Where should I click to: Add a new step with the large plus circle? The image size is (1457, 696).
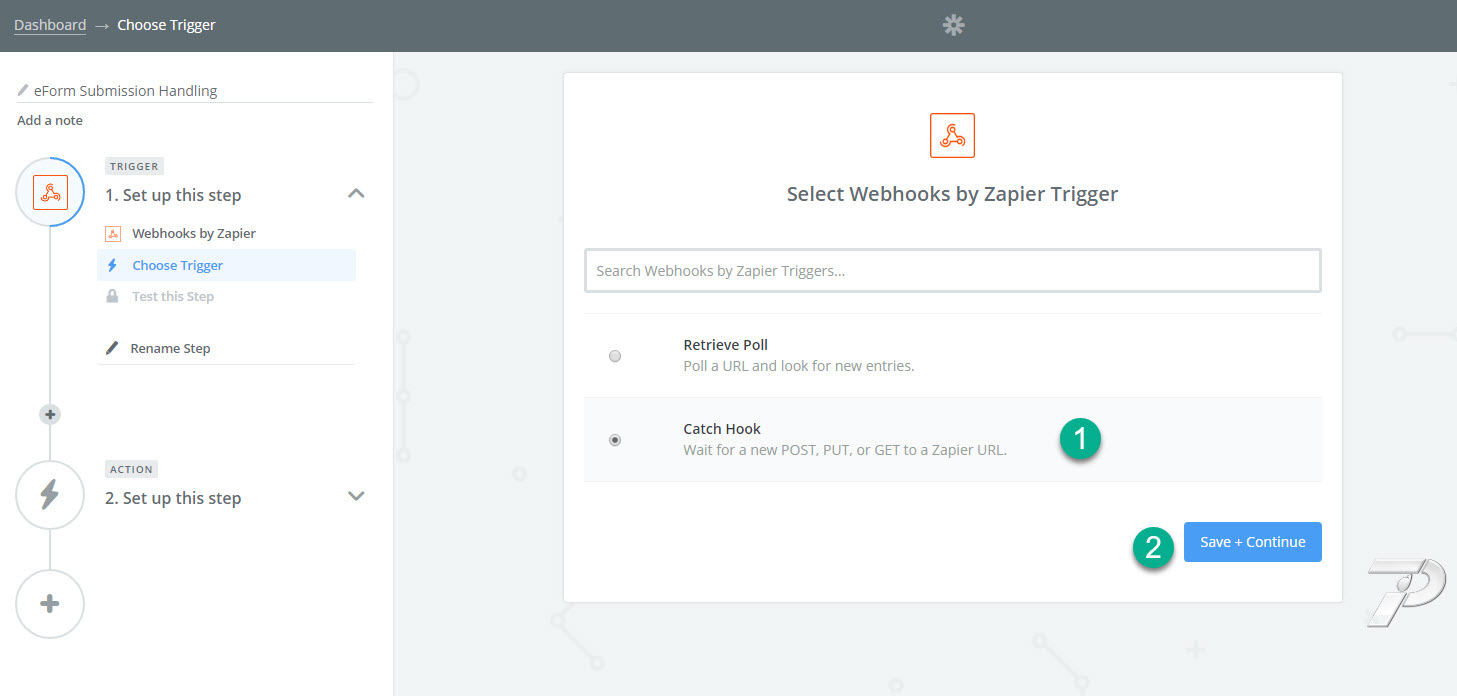click(50, 604)
